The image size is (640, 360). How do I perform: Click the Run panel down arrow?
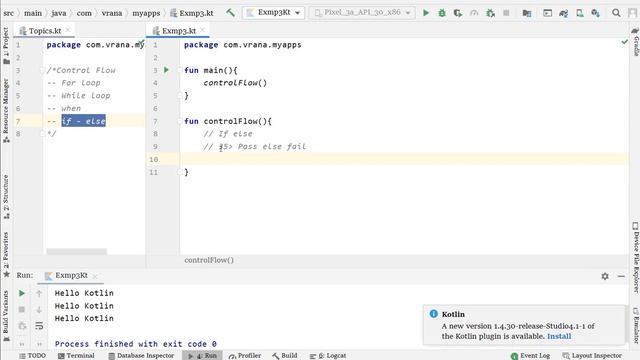39,310
